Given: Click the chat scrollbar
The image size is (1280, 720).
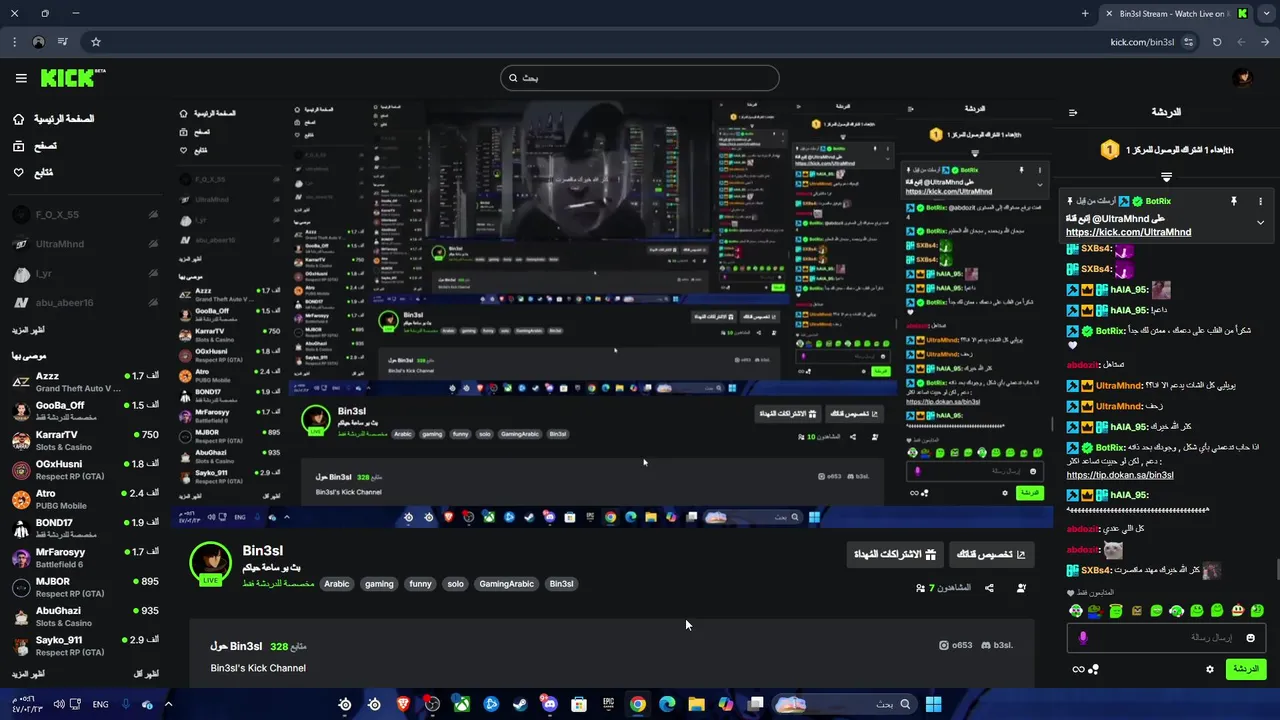Looking at the screenshot, I should 1276,570.
